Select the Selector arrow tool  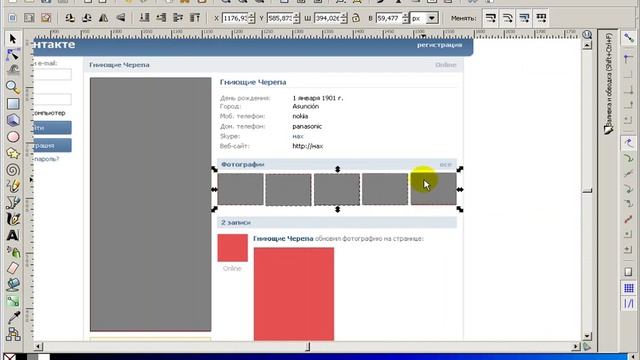13,39
